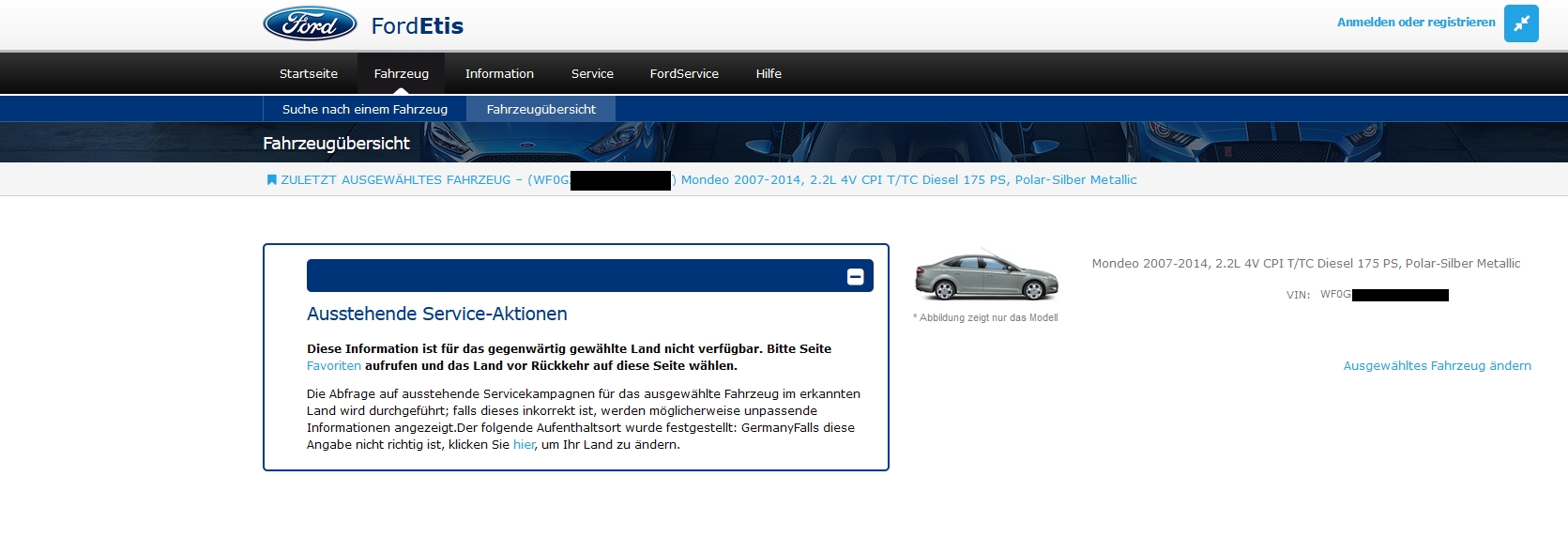Click the FordEtis site title text

click(x=418, y=26)
